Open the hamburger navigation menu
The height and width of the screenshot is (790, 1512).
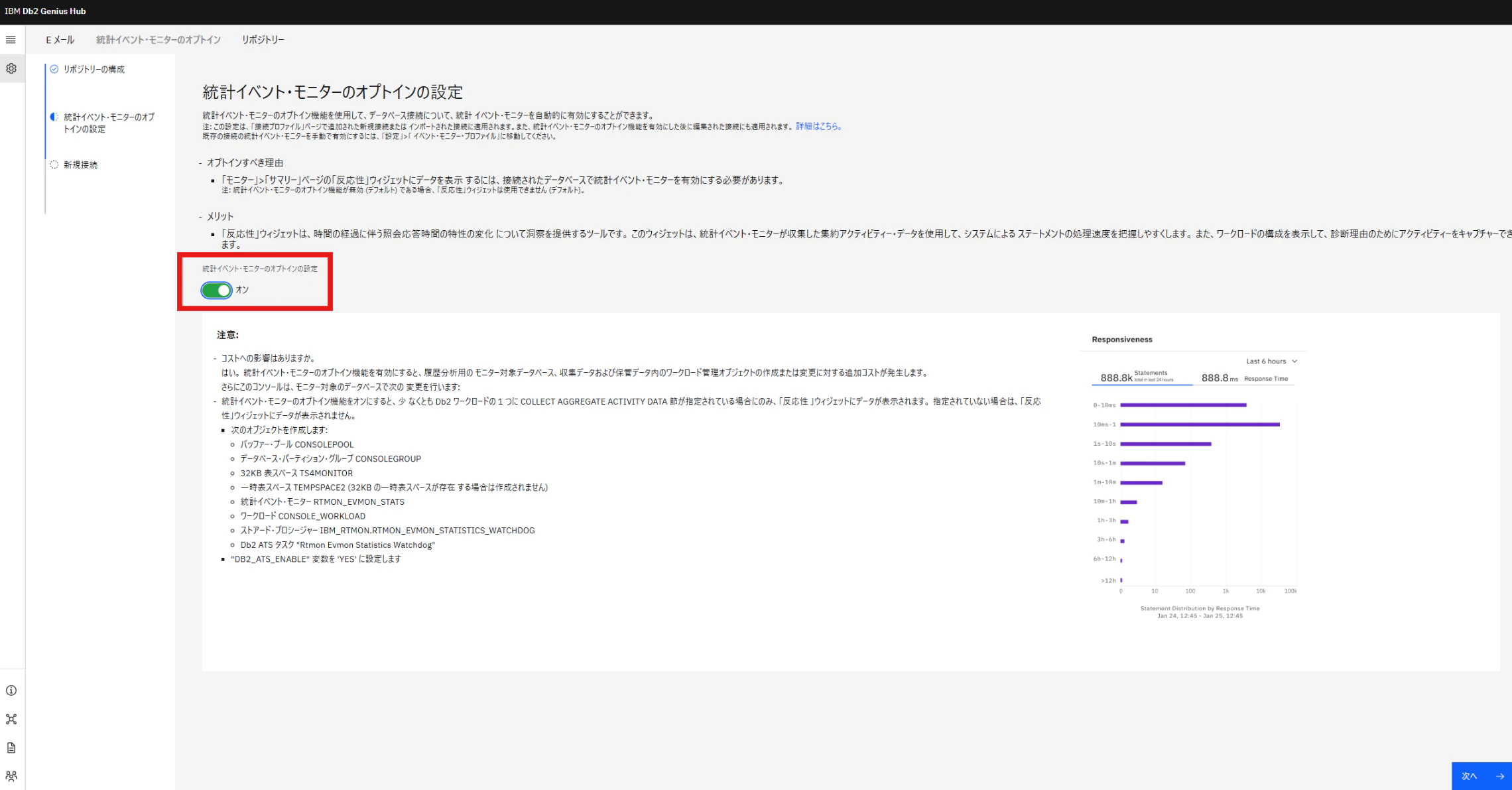click(11, 40)
